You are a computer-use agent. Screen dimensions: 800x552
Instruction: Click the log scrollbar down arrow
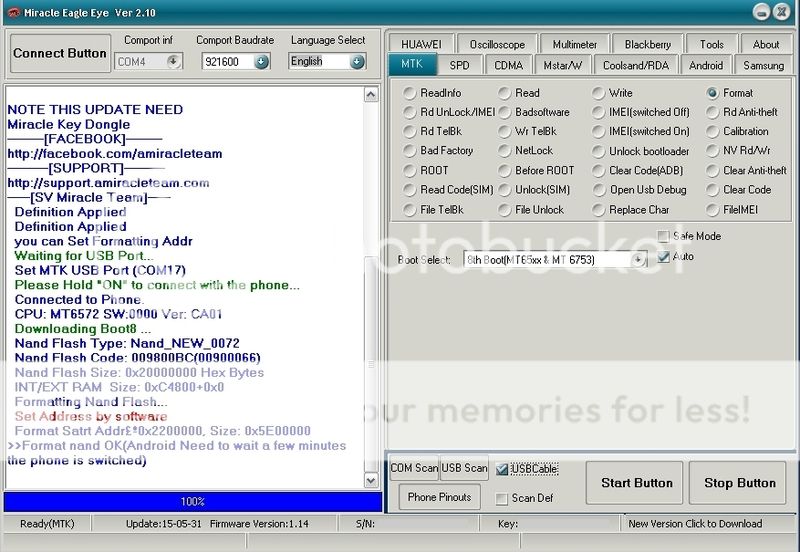(x=371, y=480)
